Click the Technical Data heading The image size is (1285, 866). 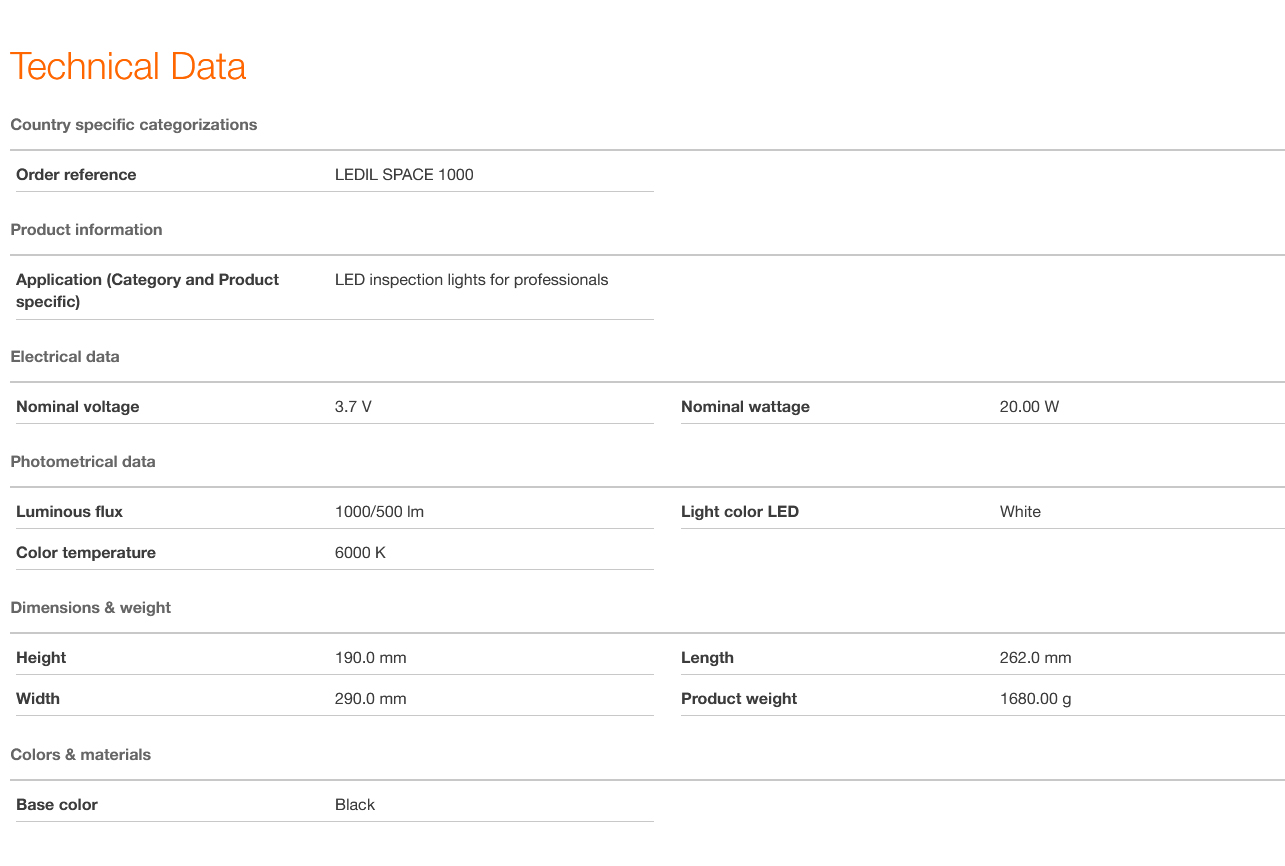(128, 67)
